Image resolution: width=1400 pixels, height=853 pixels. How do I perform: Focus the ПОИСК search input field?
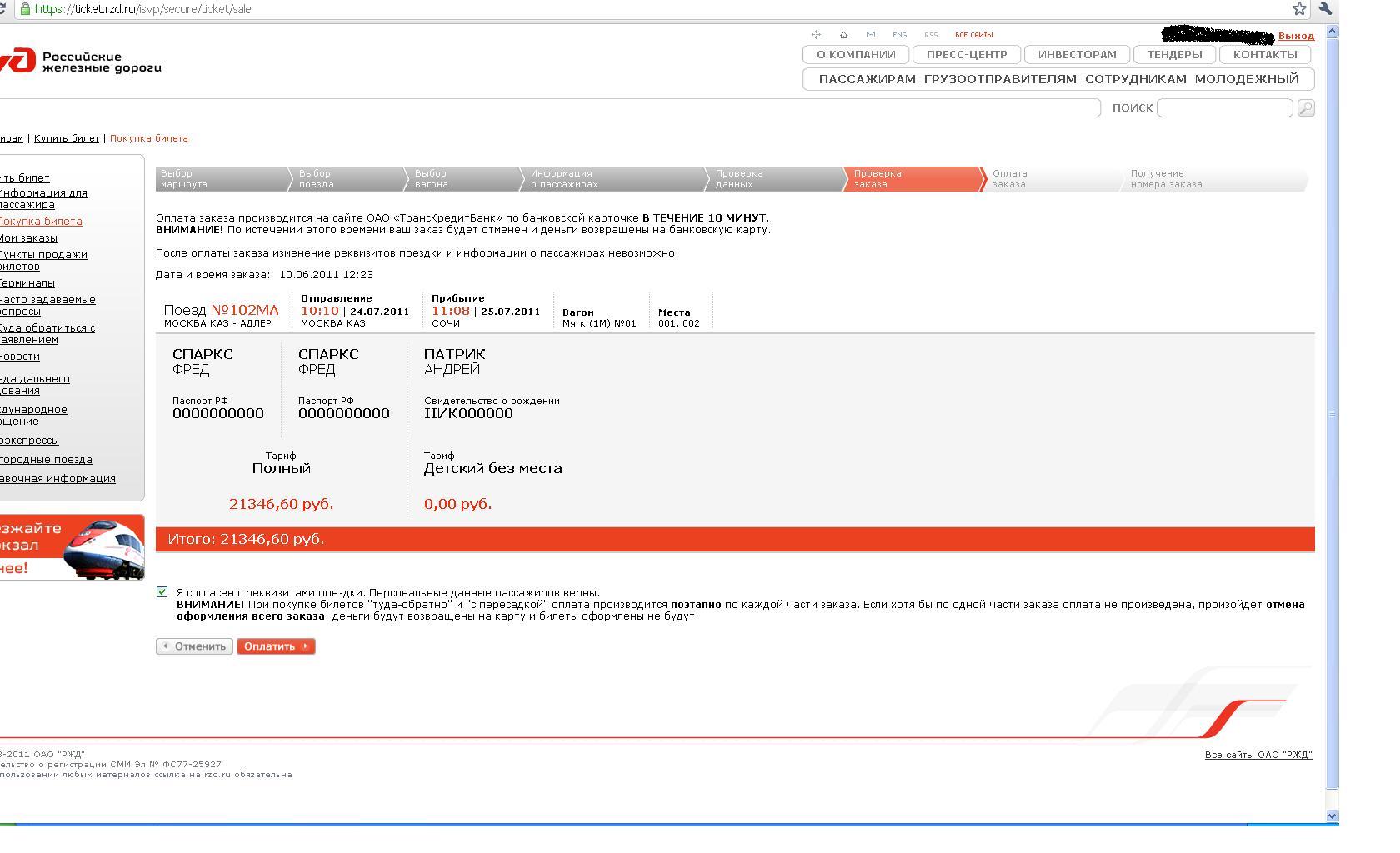(x=1224, y=108)
